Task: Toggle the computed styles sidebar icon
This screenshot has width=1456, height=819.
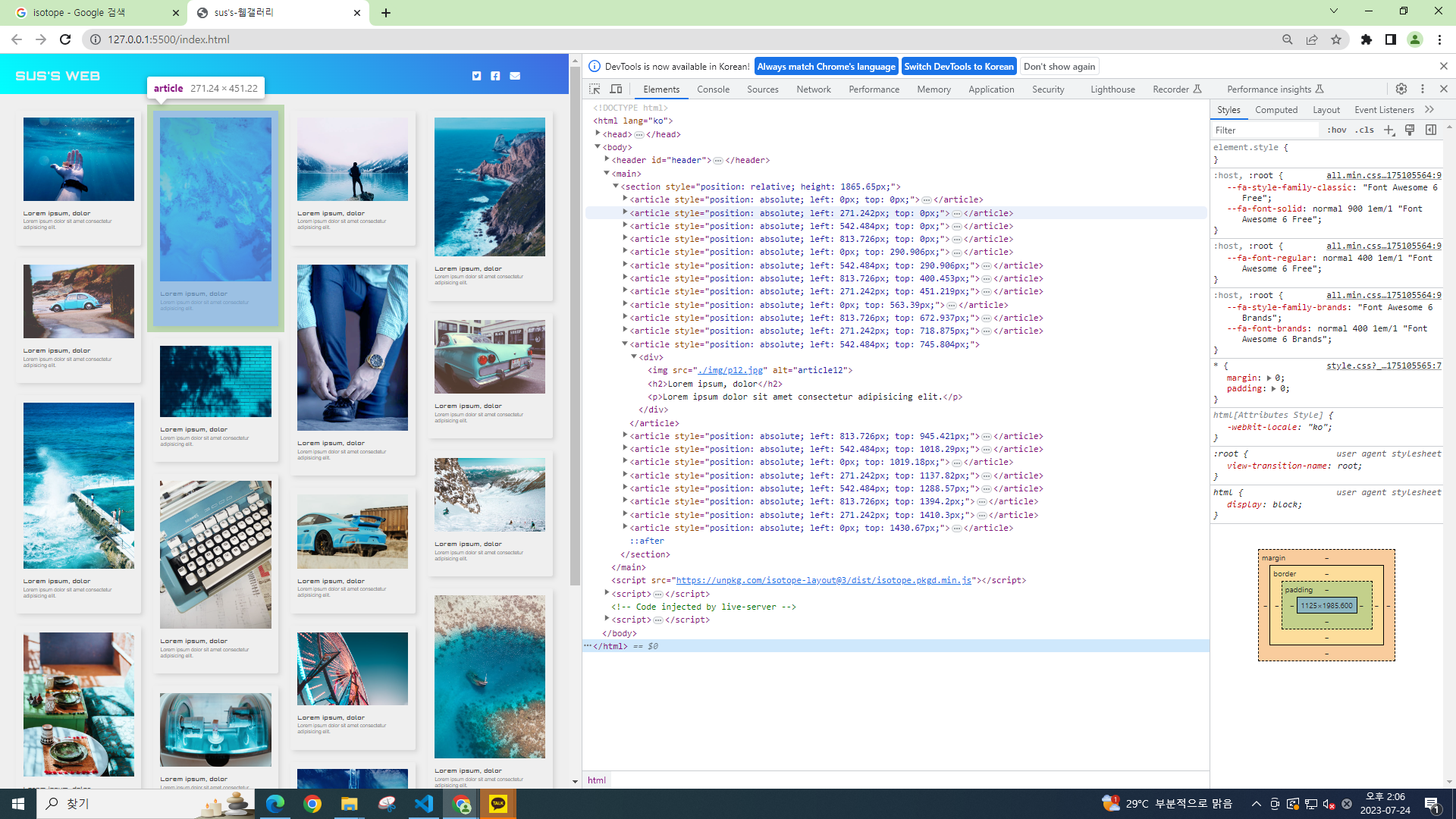Action: click(x=1431, y=130)
